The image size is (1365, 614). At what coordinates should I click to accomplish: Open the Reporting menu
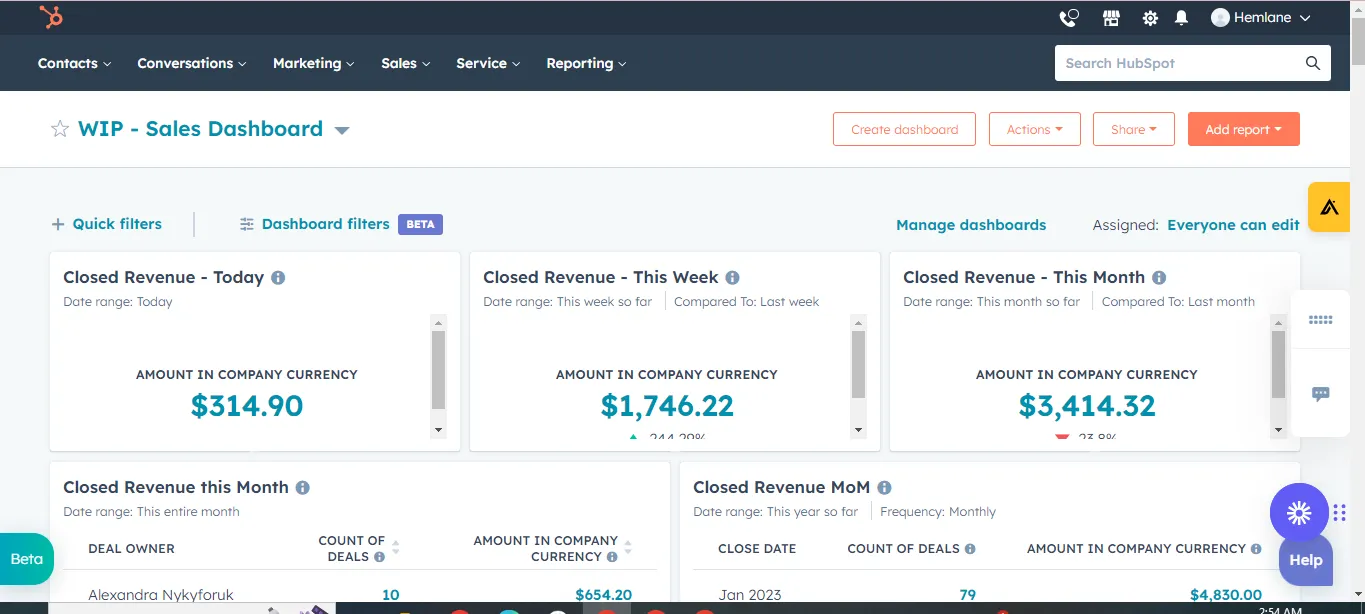tap(585, 63)
